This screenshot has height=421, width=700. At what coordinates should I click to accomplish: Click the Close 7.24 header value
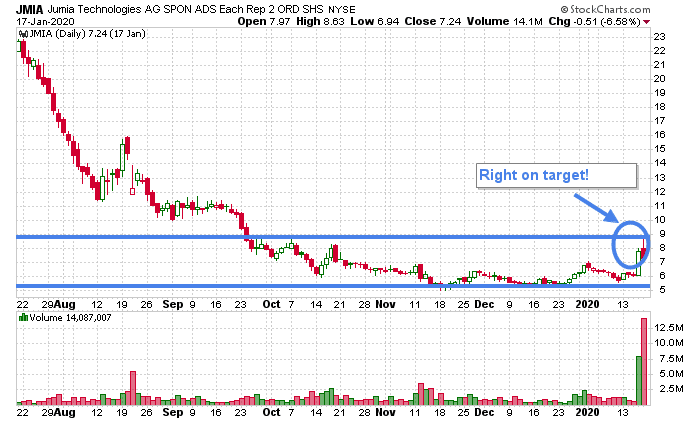point(433,21)
